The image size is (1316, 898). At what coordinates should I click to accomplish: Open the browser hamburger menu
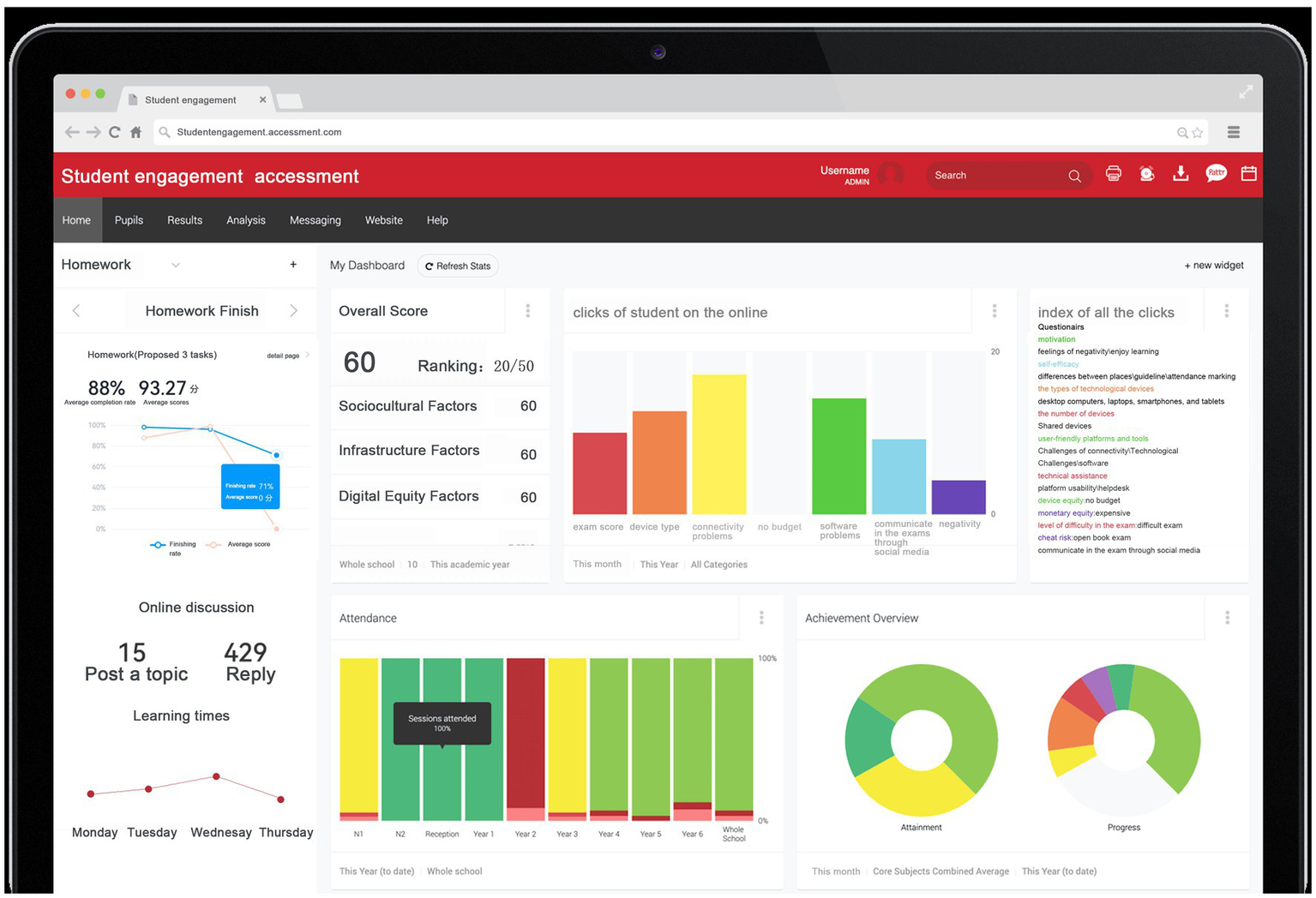[1233, 132]
